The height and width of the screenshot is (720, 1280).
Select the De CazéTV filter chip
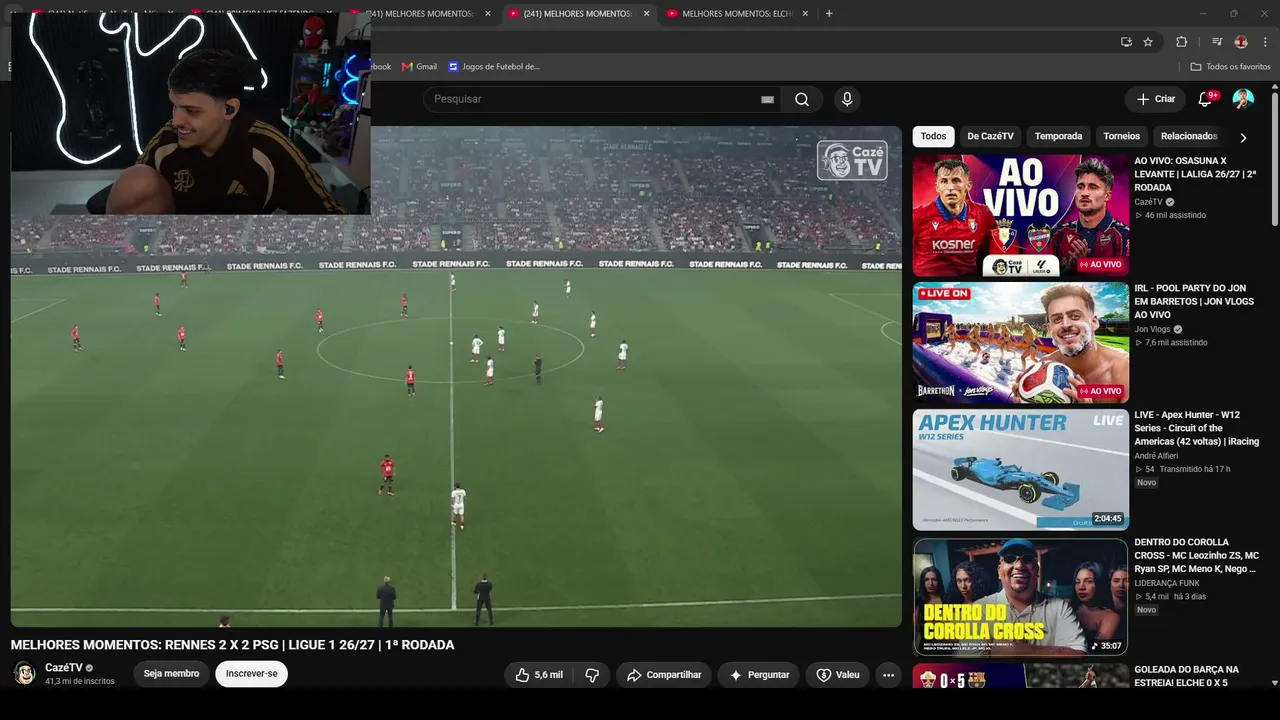pyautogui.click(x=990, y=136)
